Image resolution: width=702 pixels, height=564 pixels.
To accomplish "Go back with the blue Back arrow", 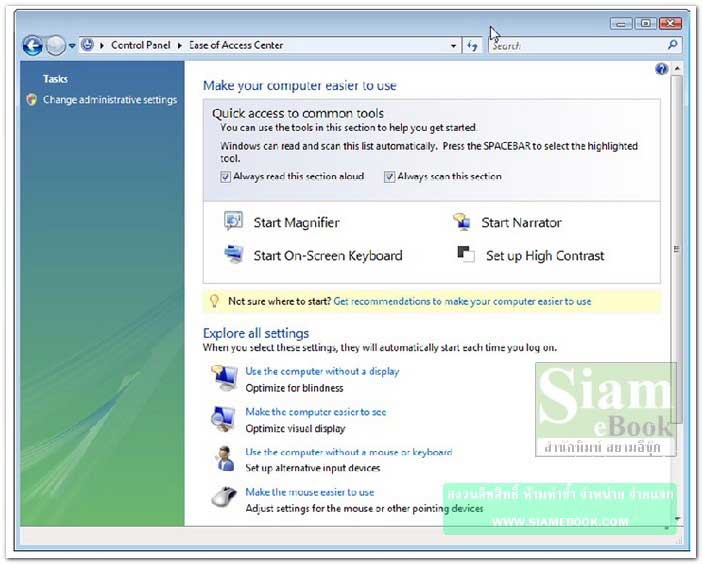I will point(33,45).
